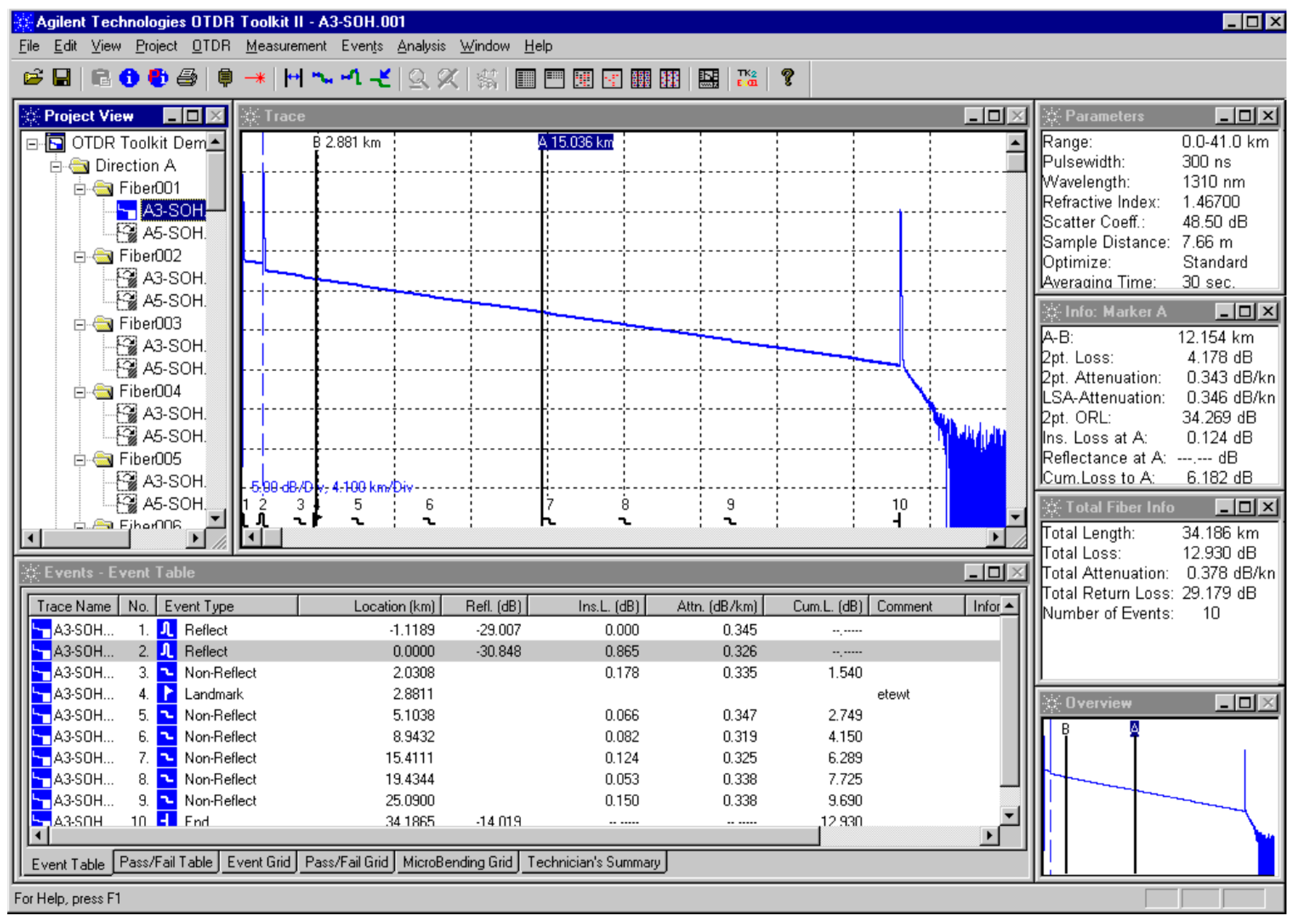Collapse the Fiber003 folder
The width and height of the screenshot is (1295, 924).
click(80, 324)
